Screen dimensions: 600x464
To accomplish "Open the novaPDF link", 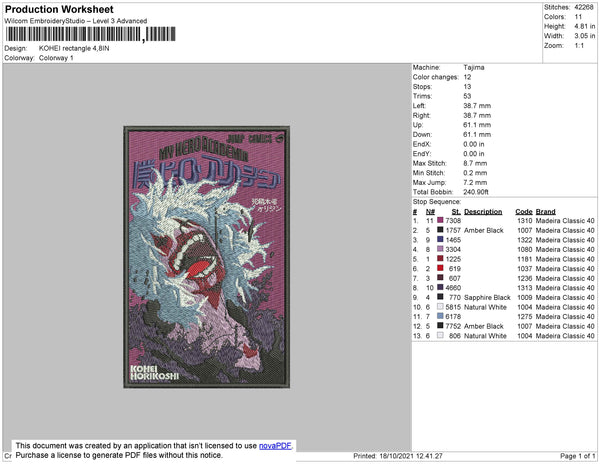I will tap(275, 446).
